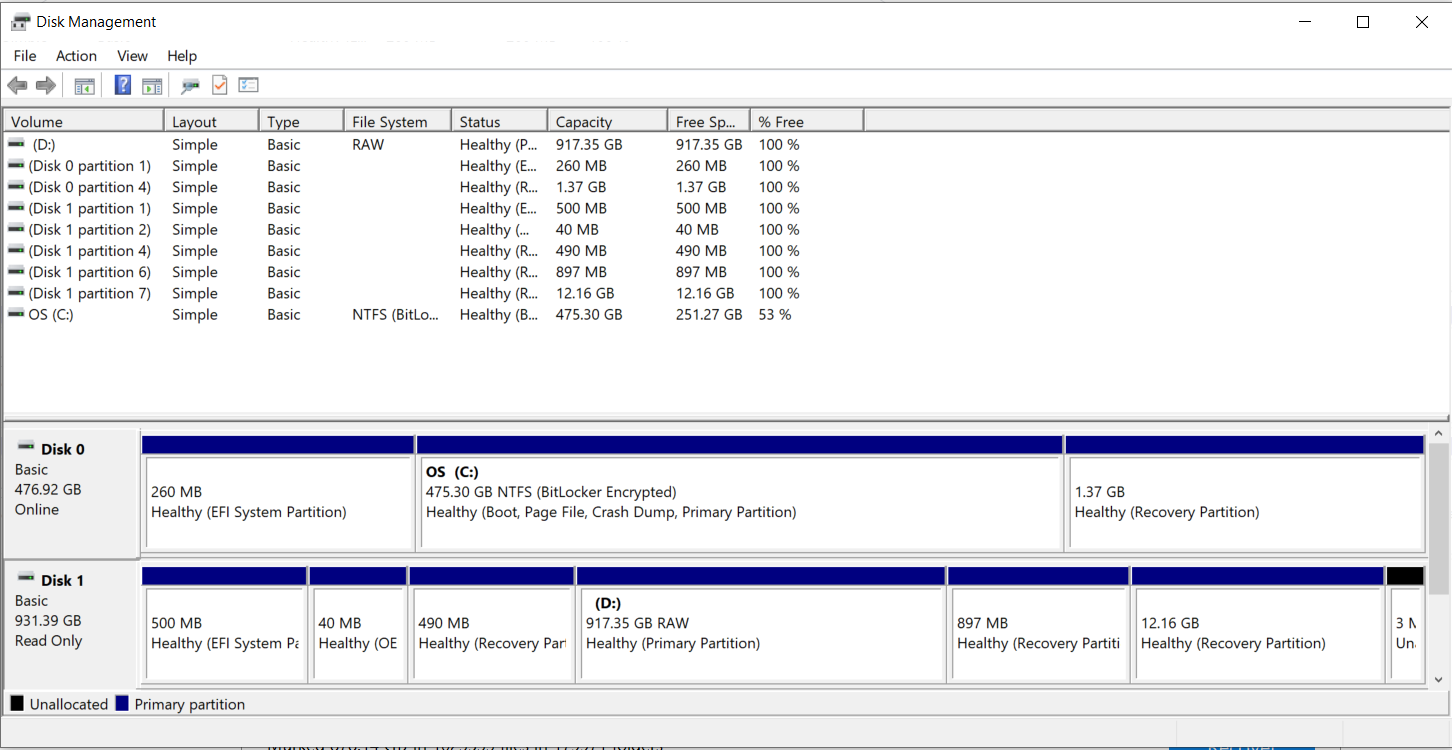Click the Disk 0 label panel
The width and height of the screenshot is (1452, 750).
pos(71,493)
